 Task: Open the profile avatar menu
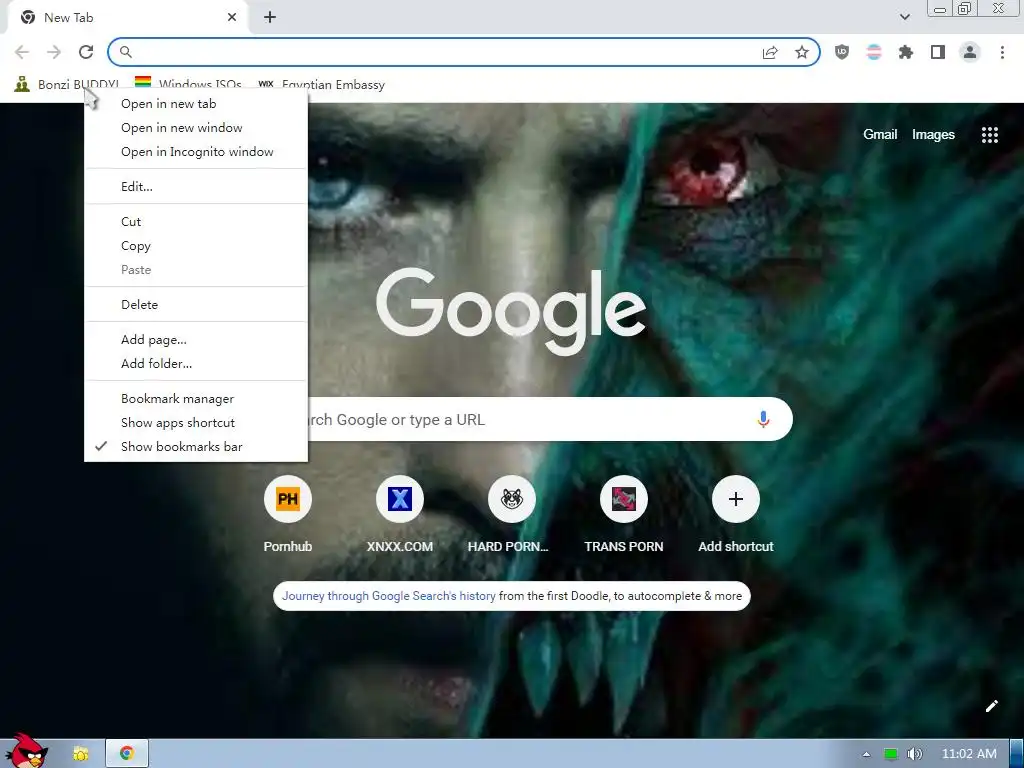pyautogui.click(x=970, y=52)
